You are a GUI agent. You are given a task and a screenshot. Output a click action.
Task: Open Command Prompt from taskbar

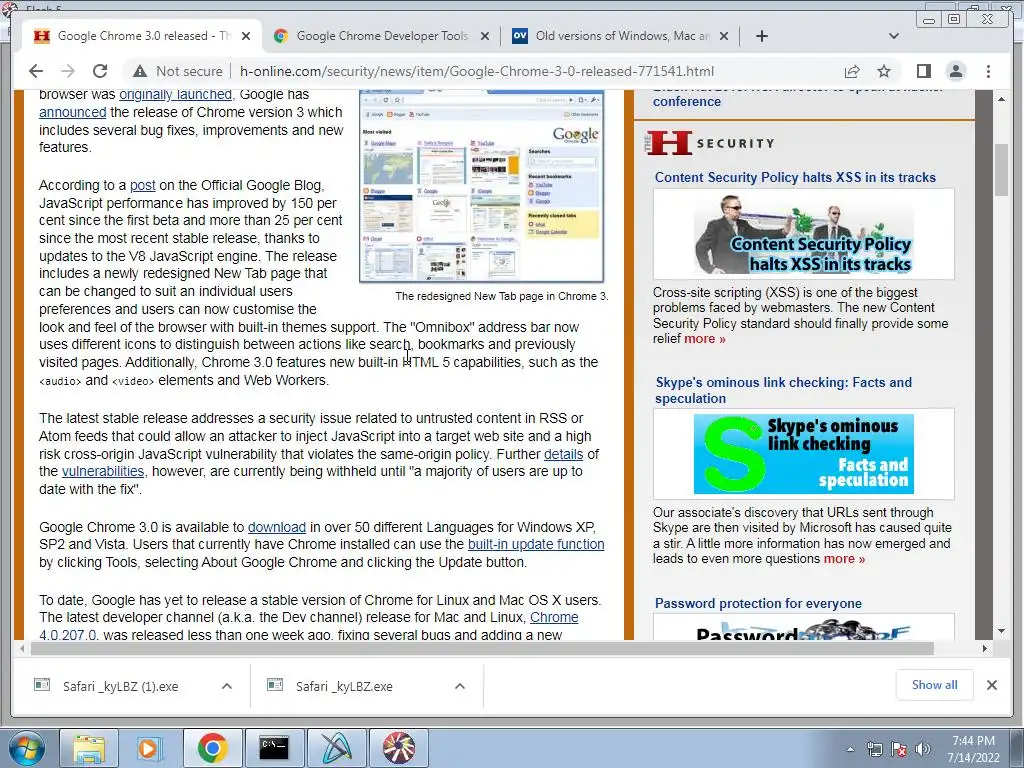pos(274,748)
